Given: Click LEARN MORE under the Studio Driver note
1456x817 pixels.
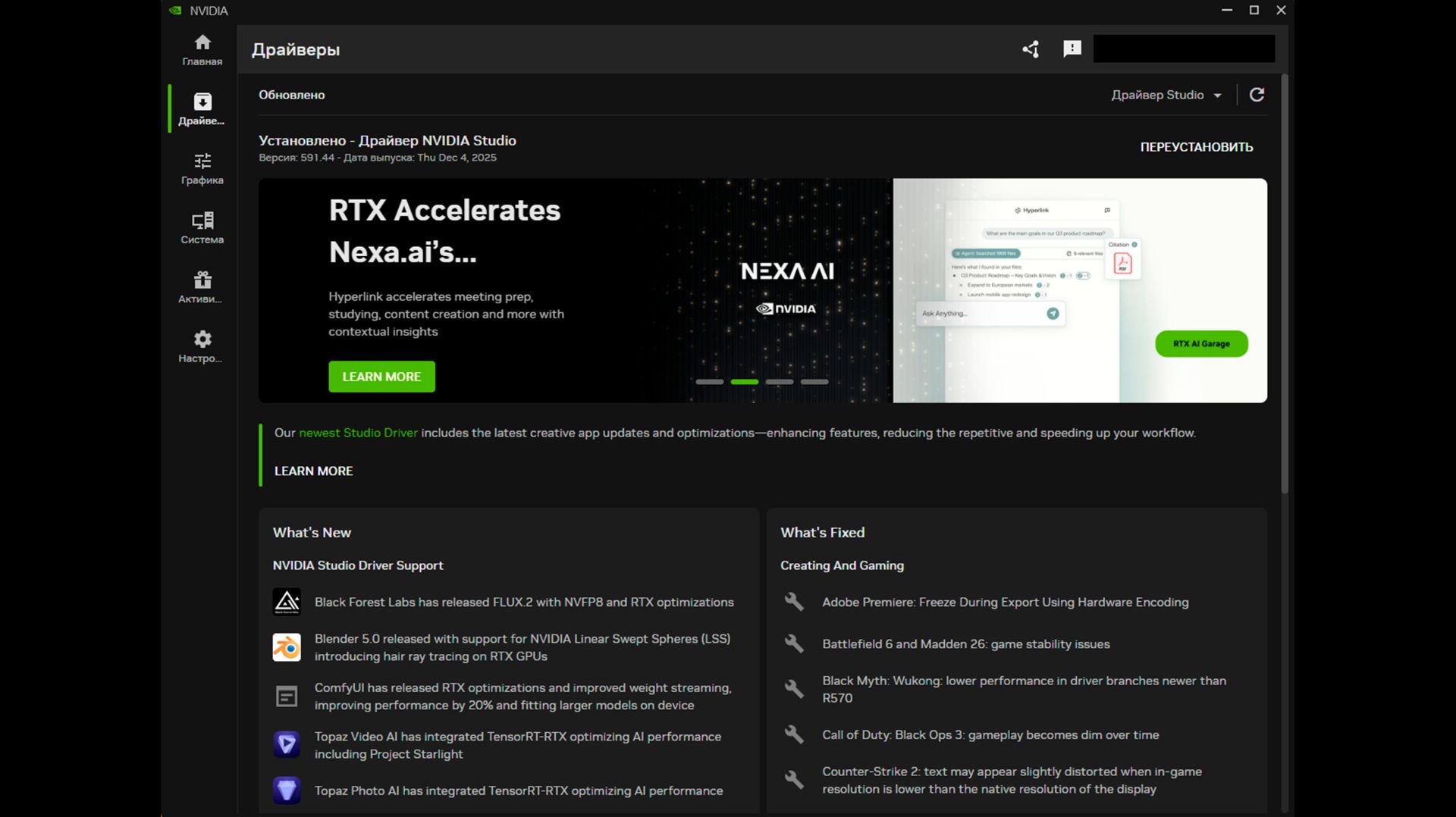Looking at the screenshot, I should pyautogui.click(x=313, y=471).
